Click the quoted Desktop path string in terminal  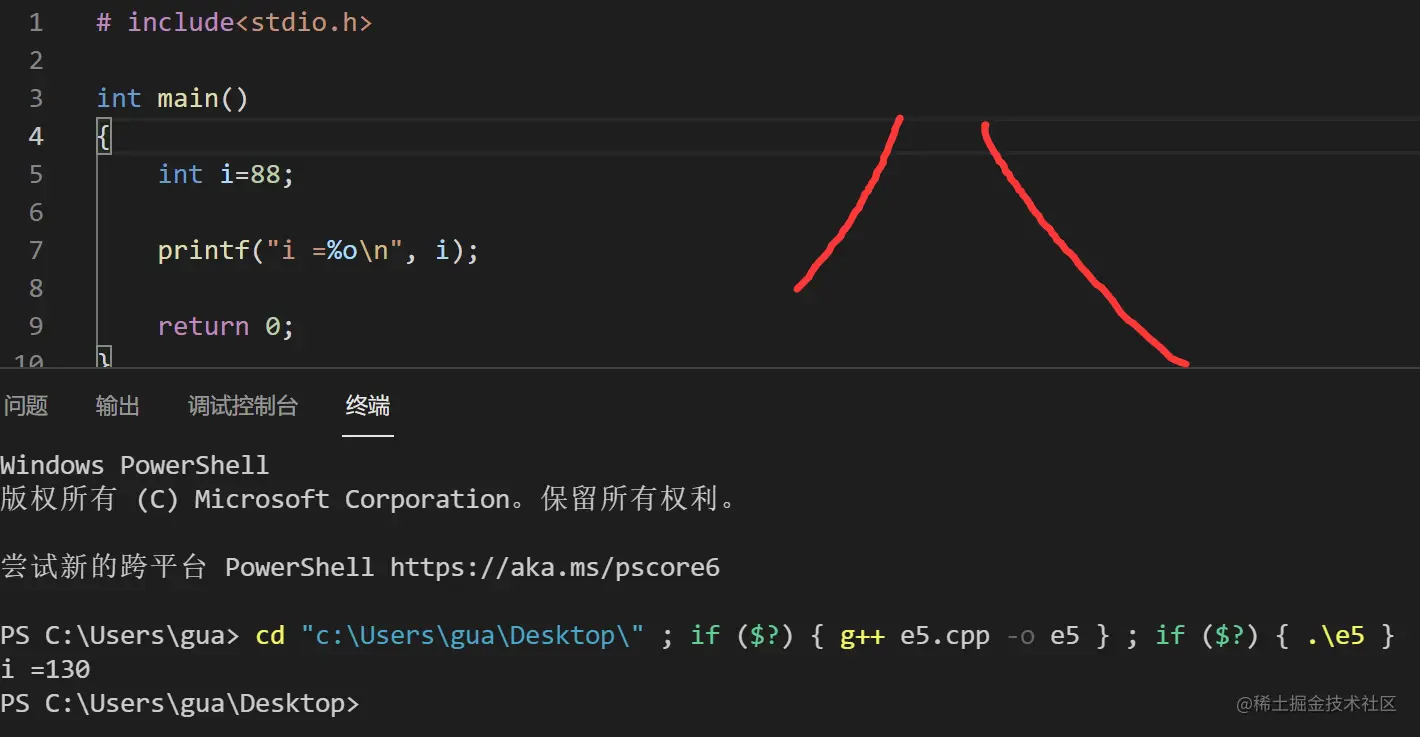click(x=472, y=636)
